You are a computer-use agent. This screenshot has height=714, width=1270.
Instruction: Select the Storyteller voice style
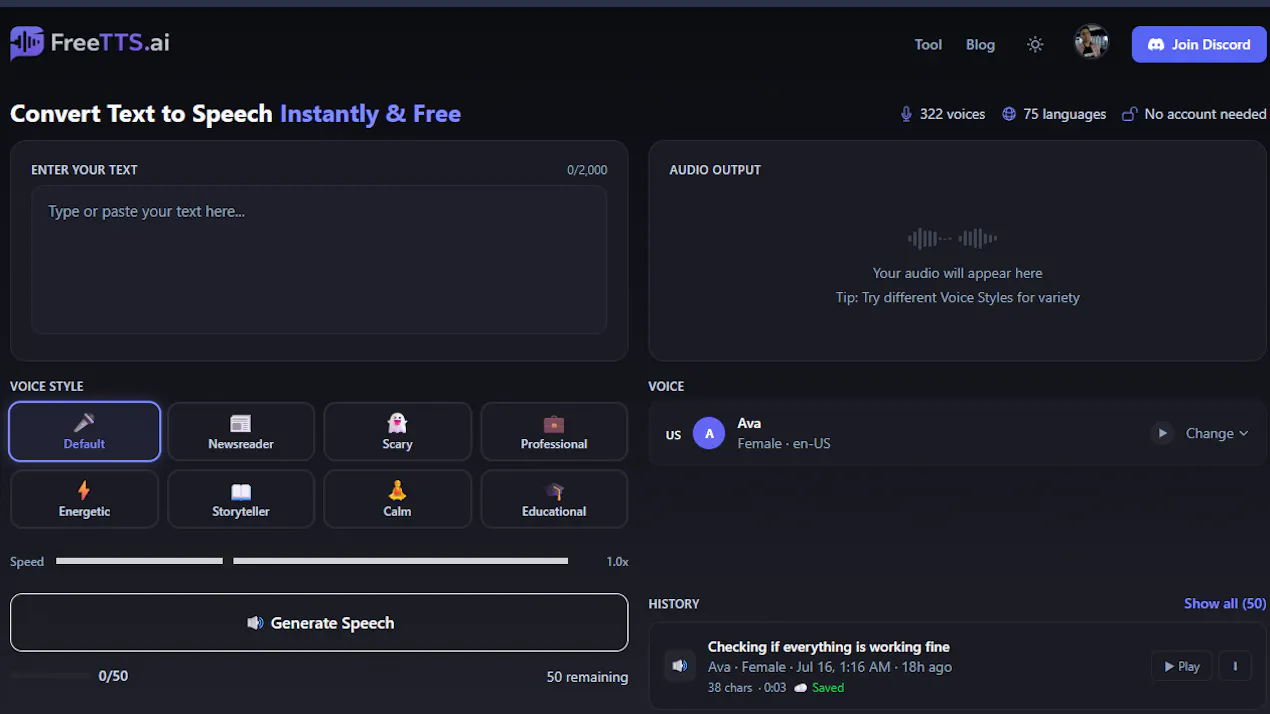coord(241,499)
